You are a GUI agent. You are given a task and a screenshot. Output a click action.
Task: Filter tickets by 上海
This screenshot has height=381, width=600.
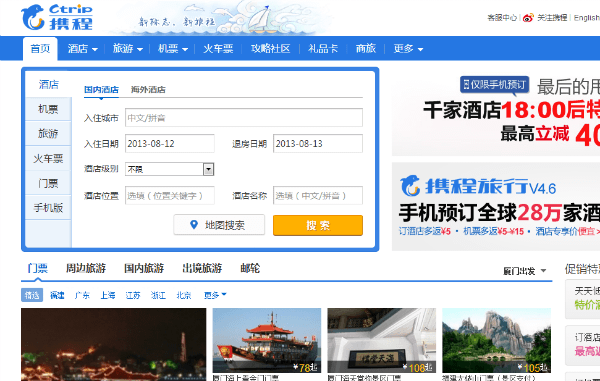click(108, 295)
